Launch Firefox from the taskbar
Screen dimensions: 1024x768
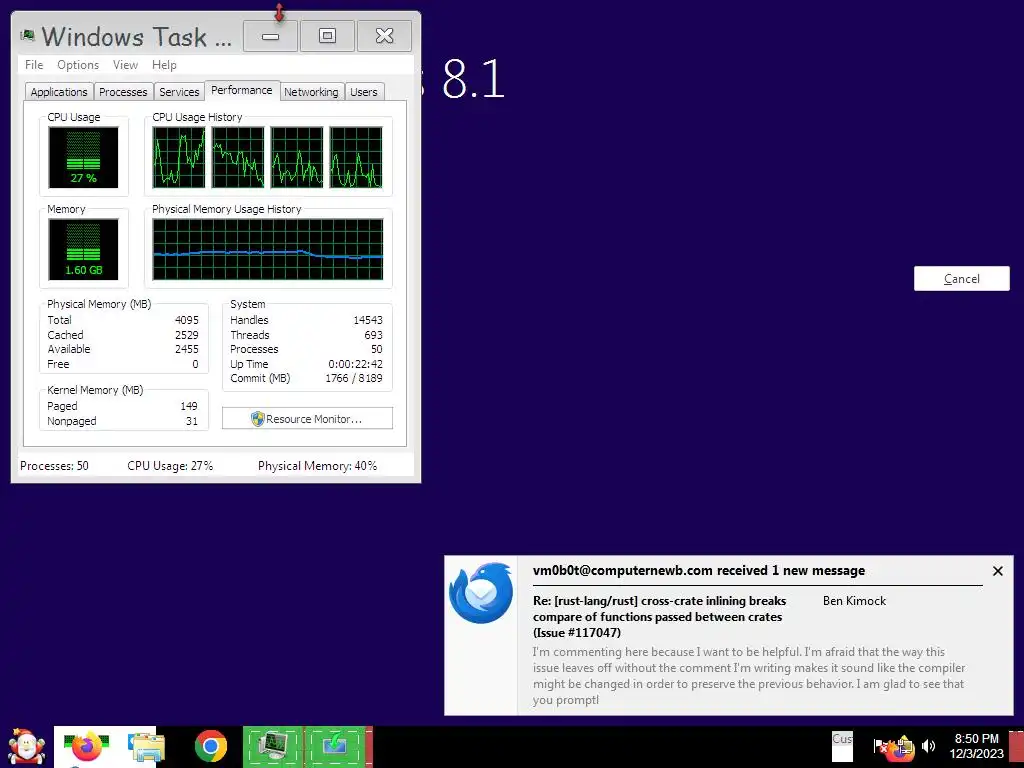click(x=87, y=746)
